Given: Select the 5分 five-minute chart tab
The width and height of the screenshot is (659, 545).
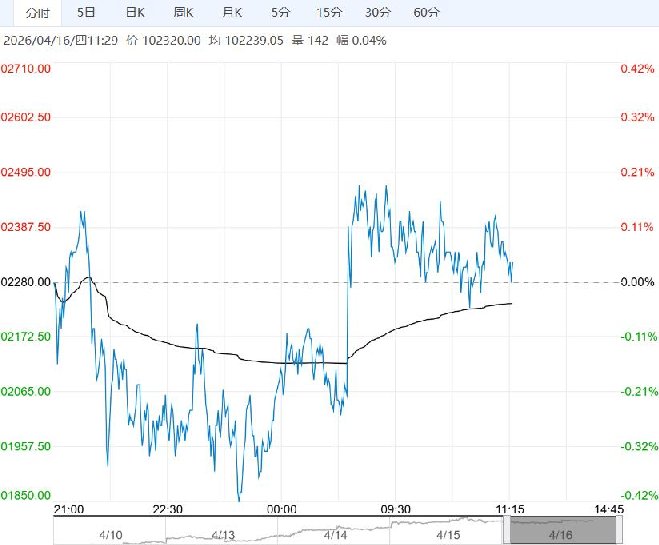Looking at the screenshot, I should (280, 13).
